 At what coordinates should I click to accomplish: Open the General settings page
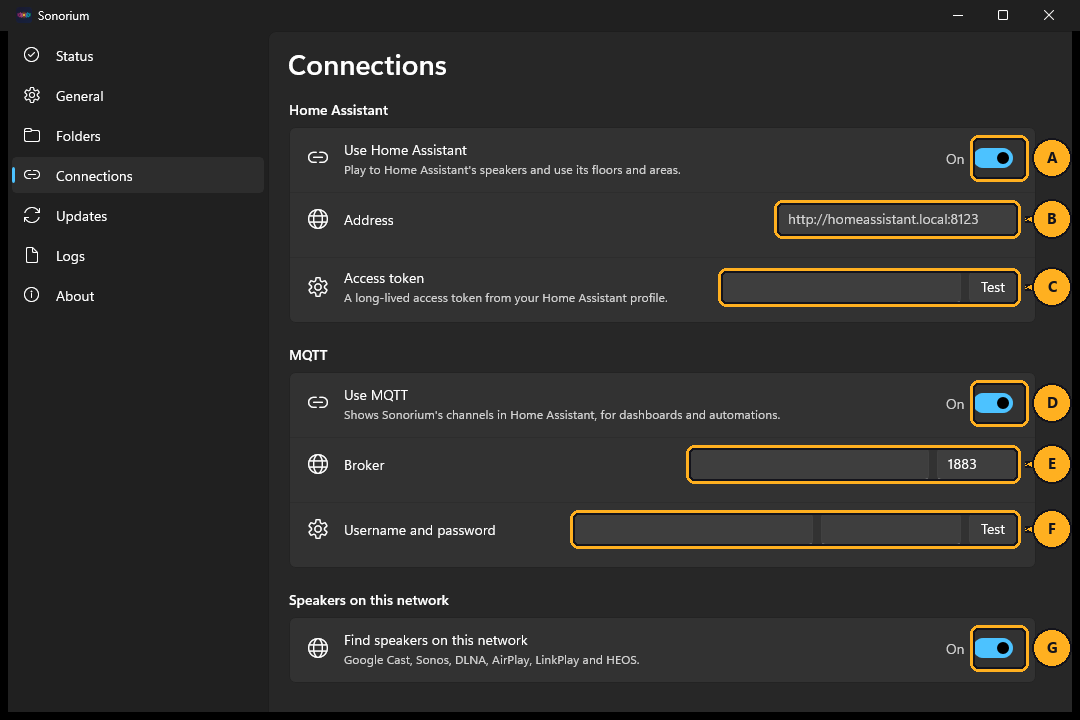138,96
